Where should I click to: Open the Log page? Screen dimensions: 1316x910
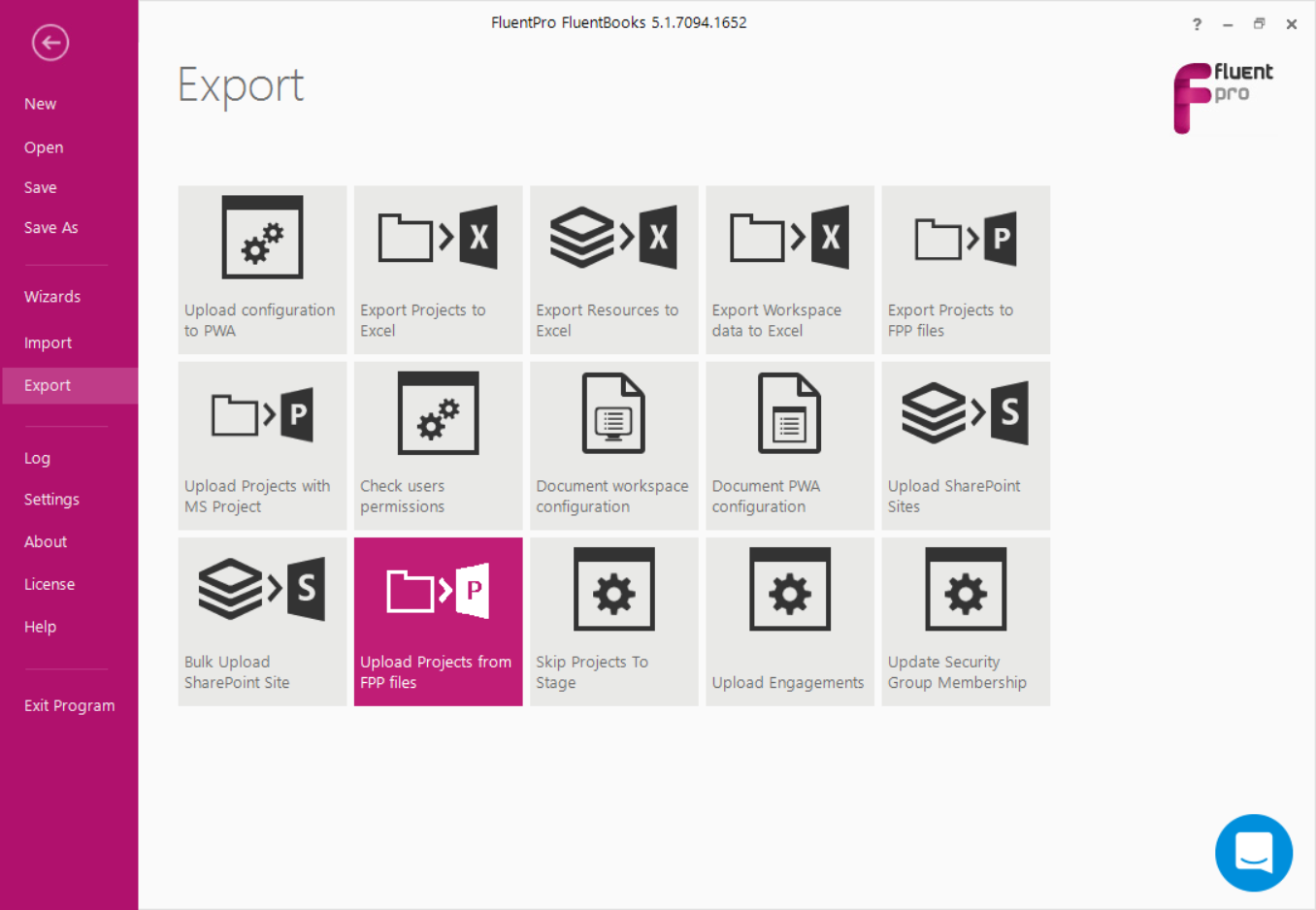pyautogui.click(x=37, y=458)
